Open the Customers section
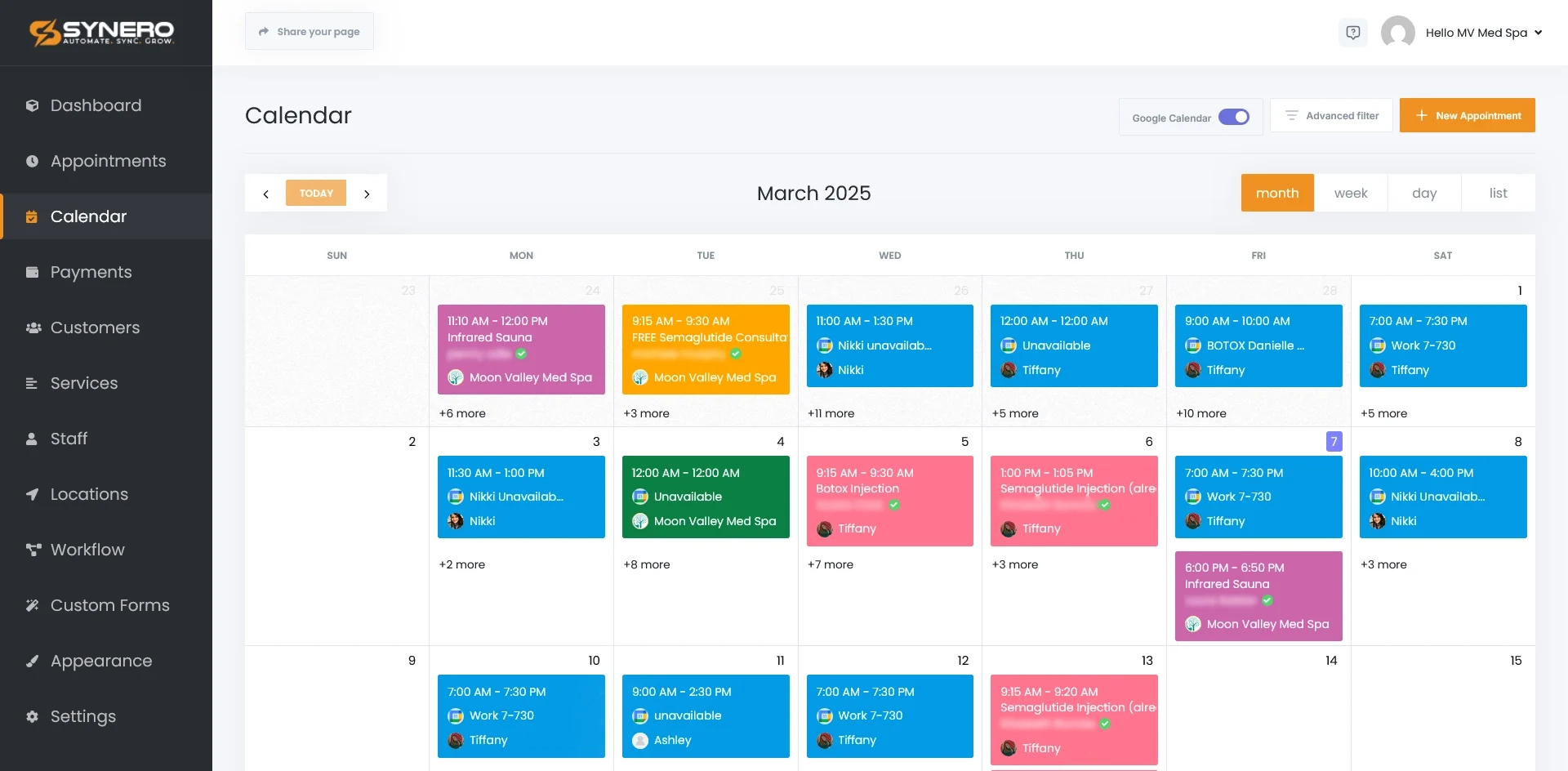This screenshot has width=1568, height=771. point(33,328)
